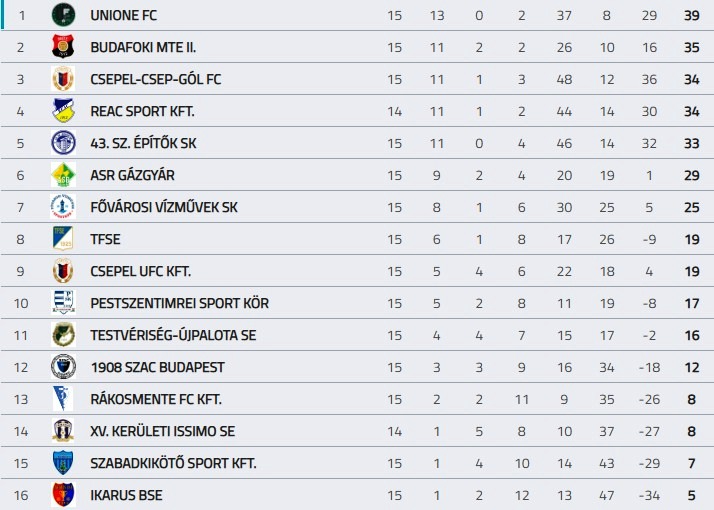Screen dimensions: 714x510
Task: Open the TFSE club crest icon
Action: (63, 239)
